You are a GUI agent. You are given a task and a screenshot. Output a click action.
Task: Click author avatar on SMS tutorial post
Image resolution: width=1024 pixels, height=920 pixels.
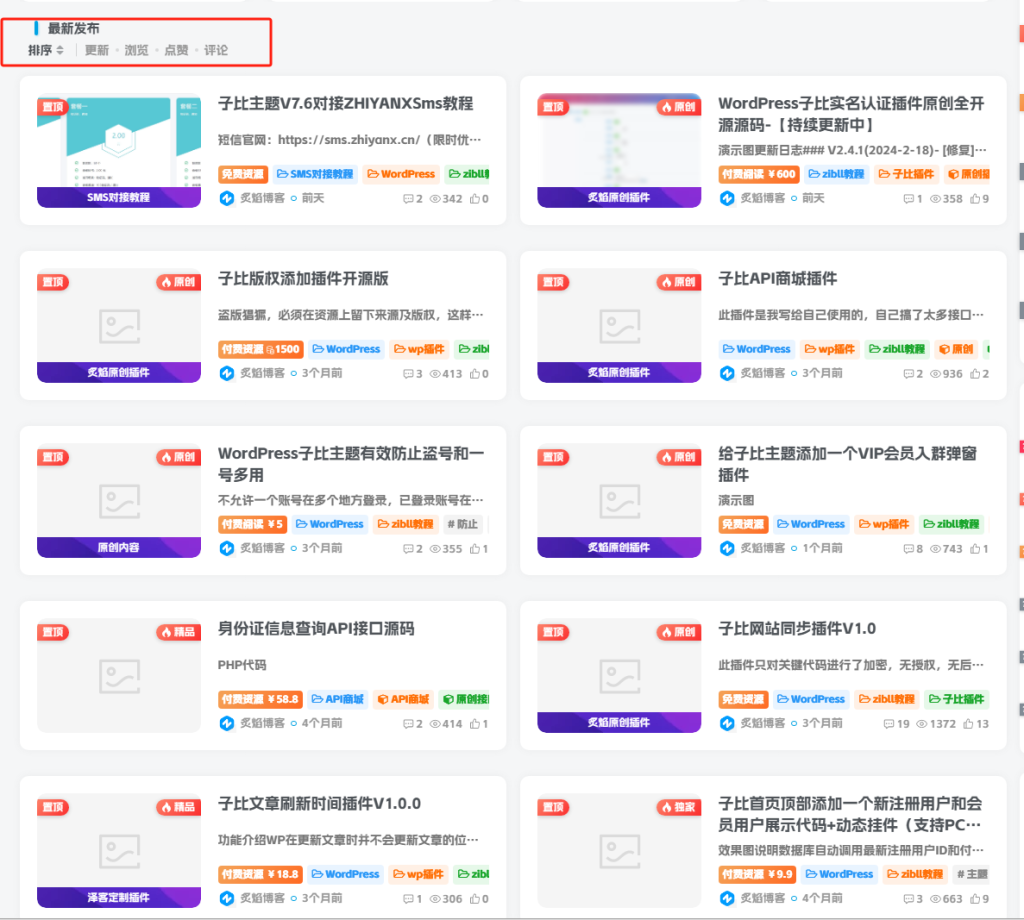point(227,198)
